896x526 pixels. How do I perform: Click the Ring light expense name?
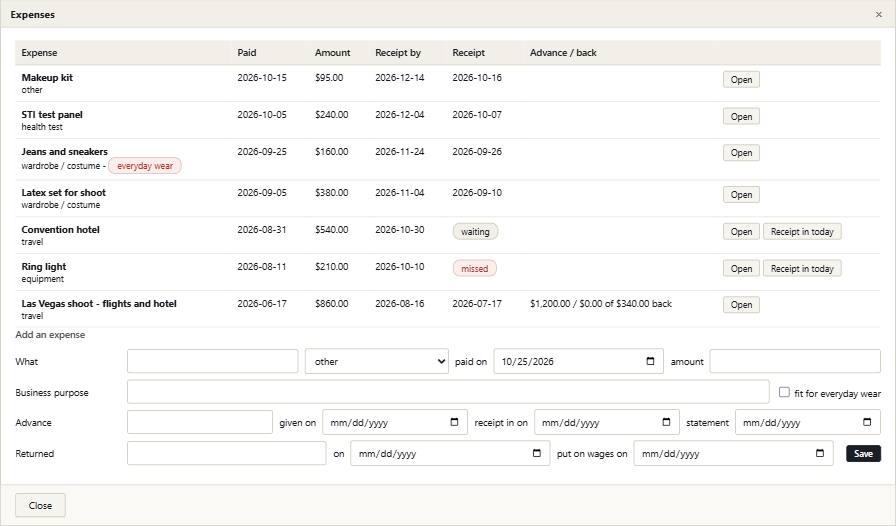(x=44, y=266)
